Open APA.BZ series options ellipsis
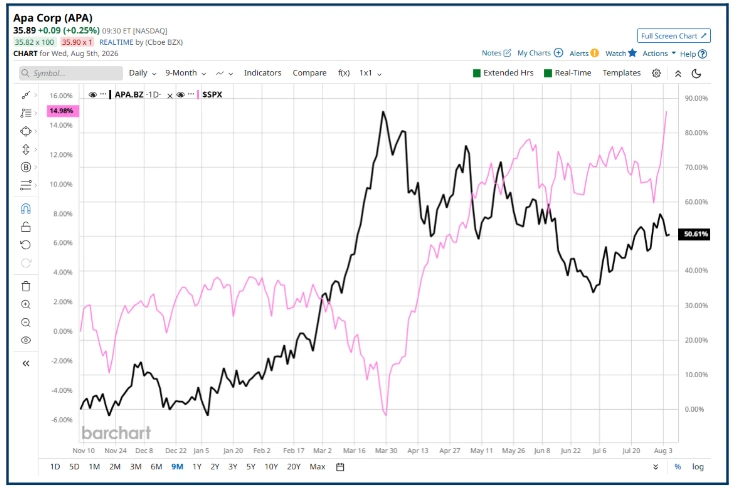Screen dimensions: 732x489 click(x=103, y=94)
